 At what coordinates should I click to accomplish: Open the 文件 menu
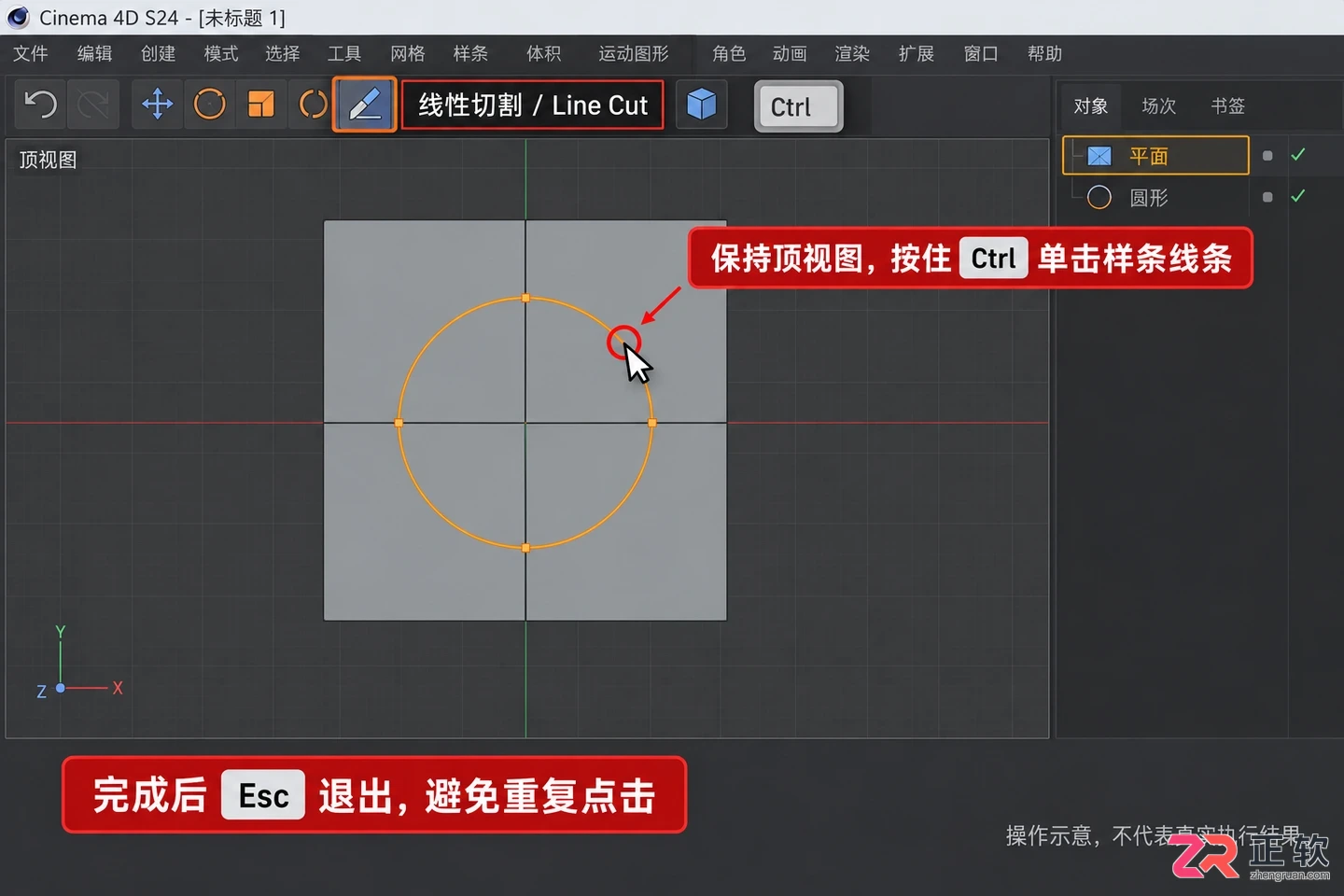(x=31, y=53)
